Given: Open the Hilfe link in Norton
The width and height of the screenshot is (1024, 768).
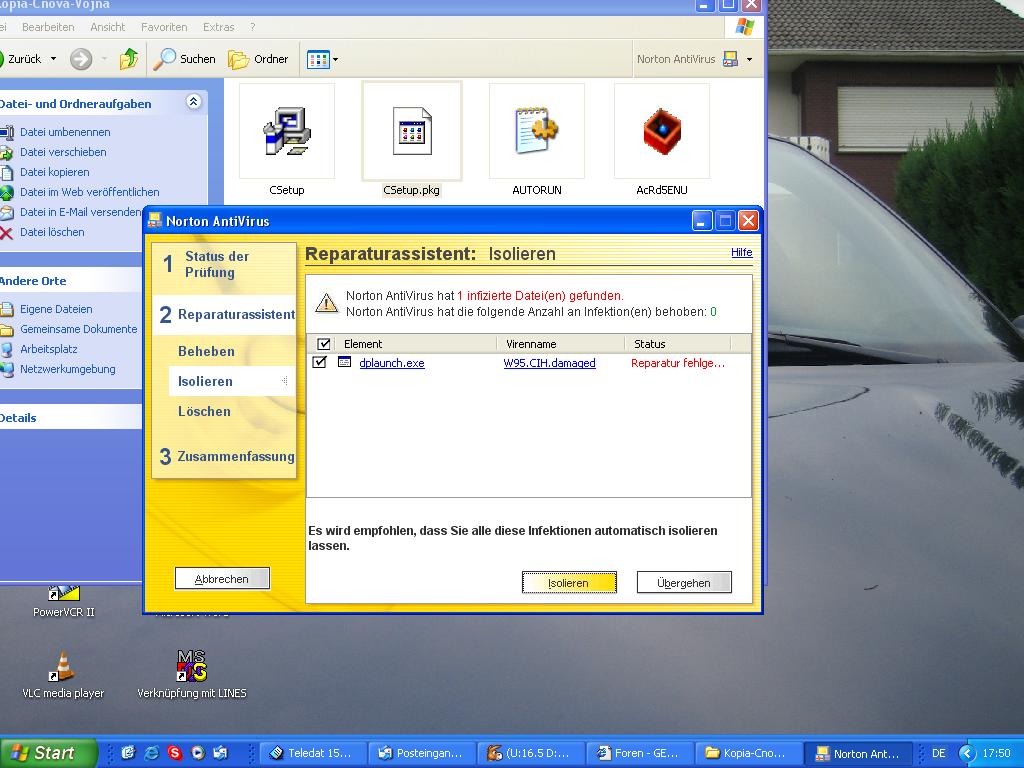Looking at the screenshot, I should (x=741, y=253).
